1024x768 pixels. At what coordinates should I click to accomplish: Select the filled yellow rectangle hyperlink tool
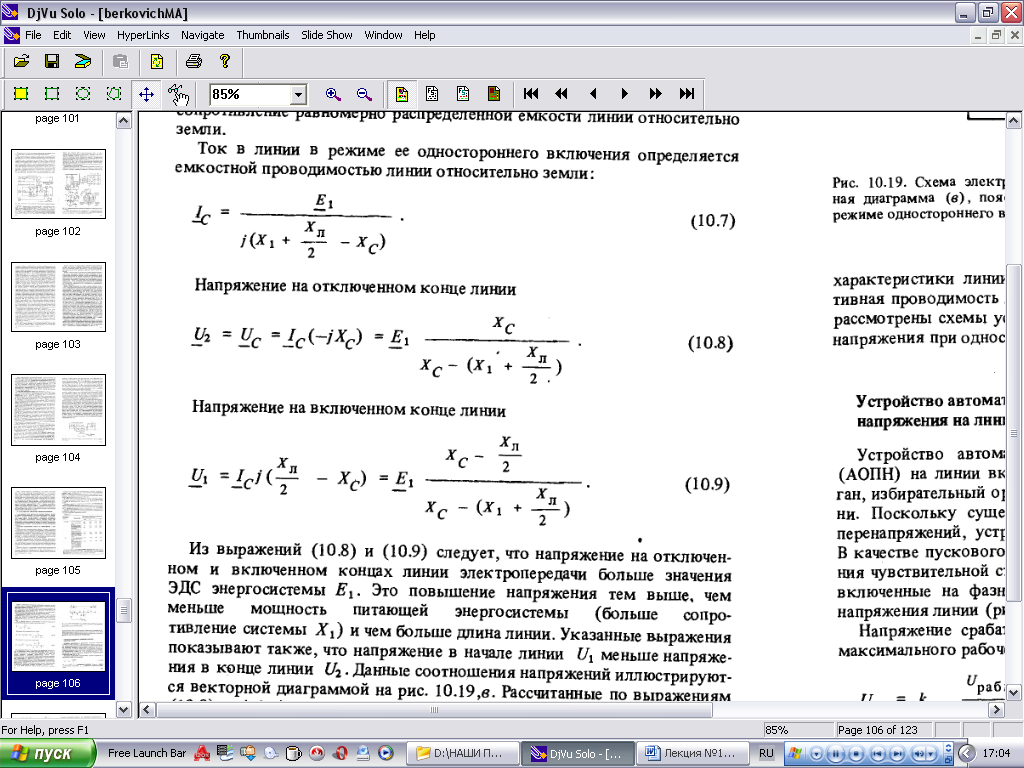pyautogui.click(x=21, y=94)
